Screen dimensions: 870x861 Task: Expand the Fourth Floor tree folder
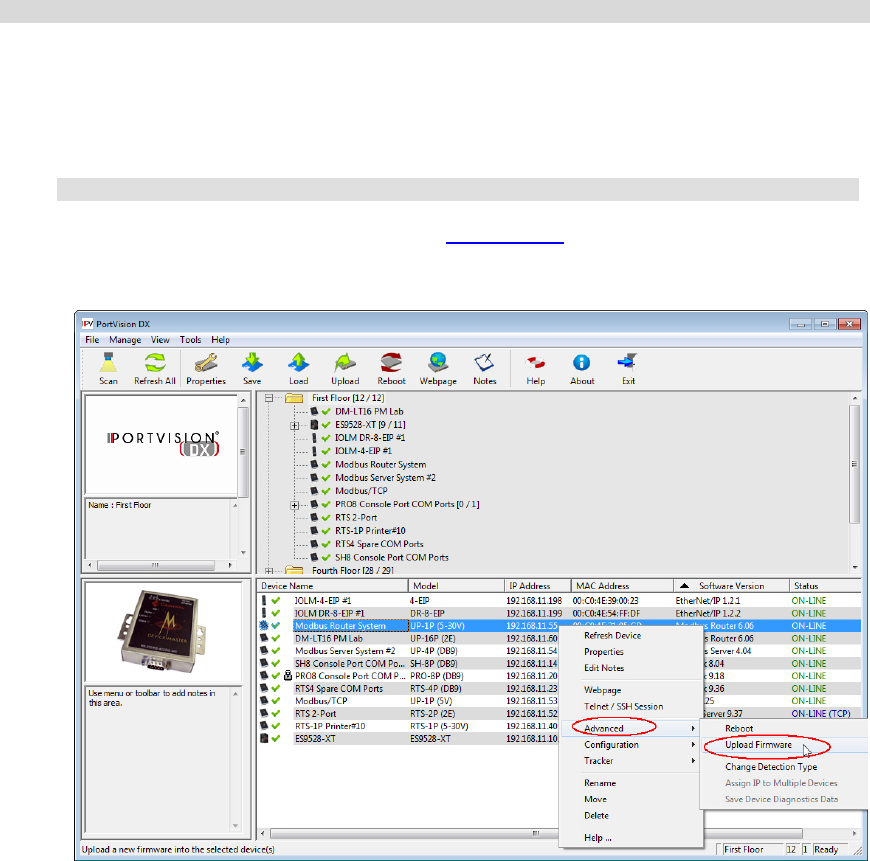point(269,570)
